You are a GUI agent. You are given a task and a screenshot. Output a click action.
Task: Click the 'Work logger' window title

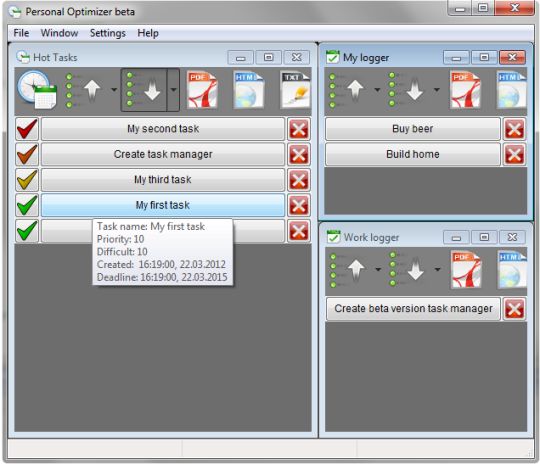(x=371, y=237)
